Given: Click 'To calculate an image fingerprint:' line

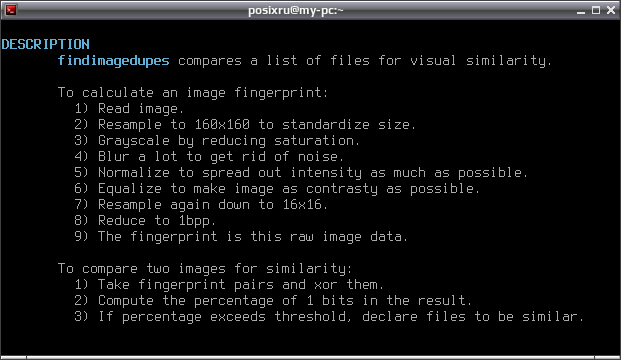Looking at the screenshot, I should pos(193,93).
